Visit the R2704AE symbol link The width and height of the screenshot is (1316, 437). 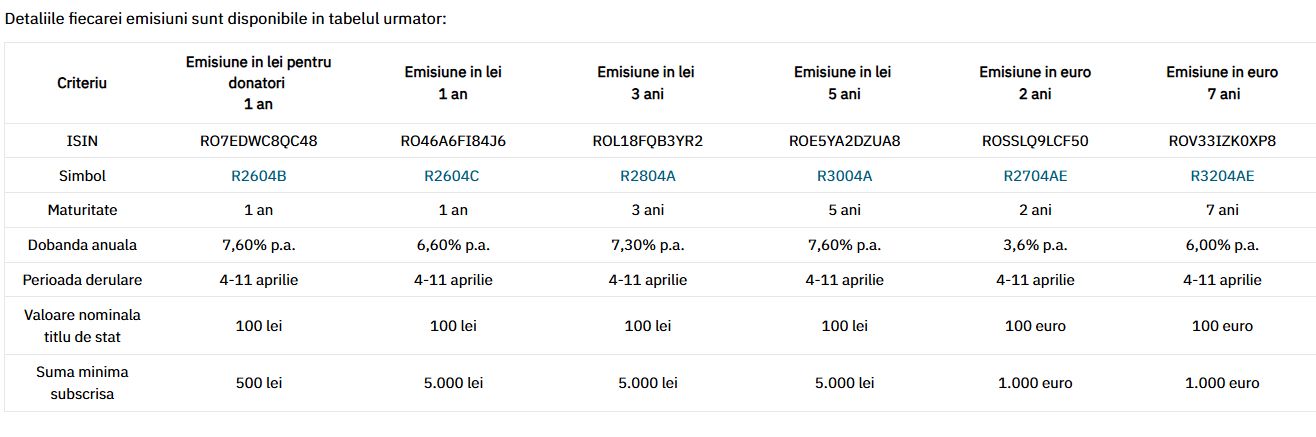tap(1035, 176)
